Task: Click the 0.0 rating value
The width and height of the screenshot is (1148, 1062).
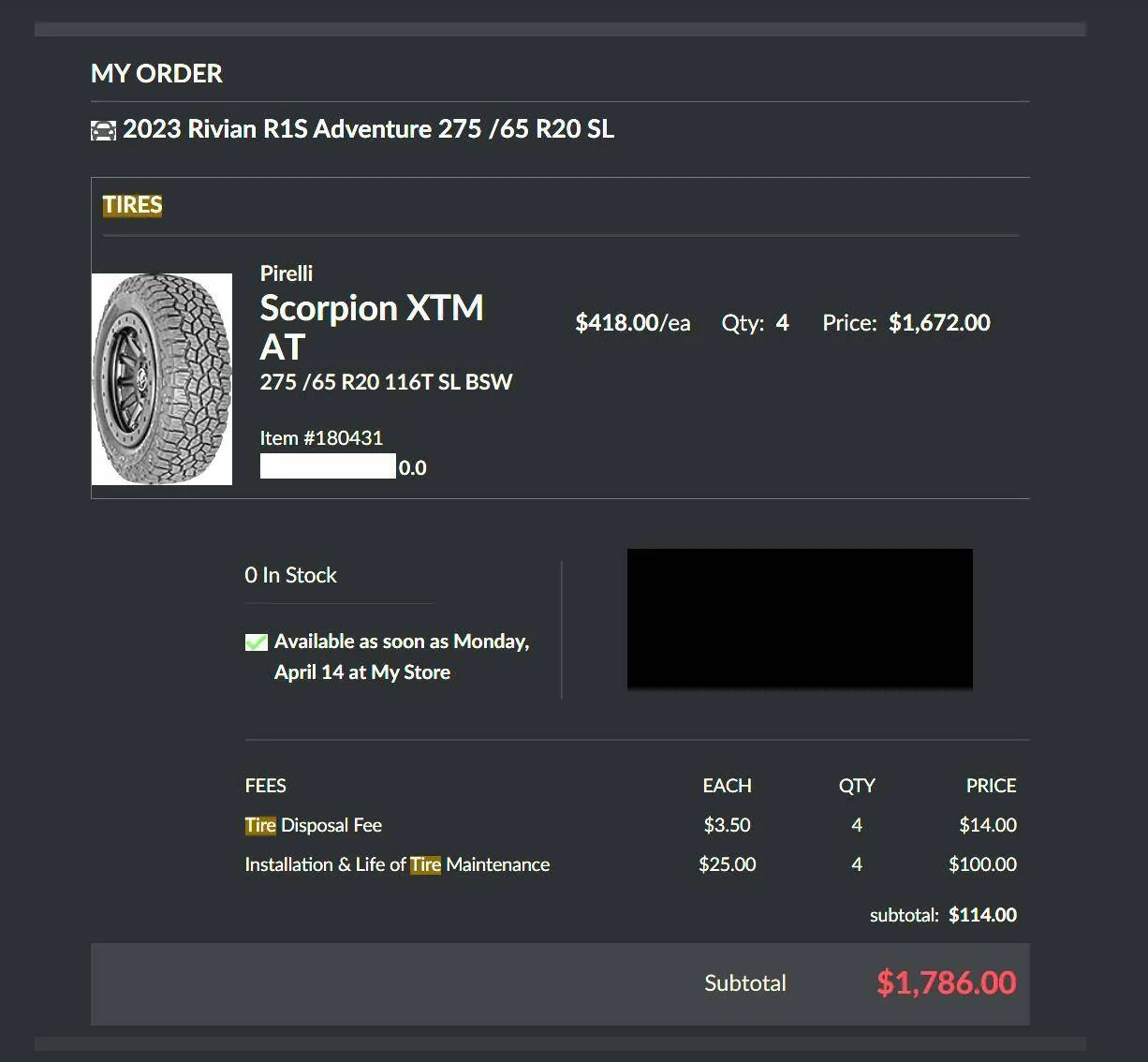Action: click(412, 468)
